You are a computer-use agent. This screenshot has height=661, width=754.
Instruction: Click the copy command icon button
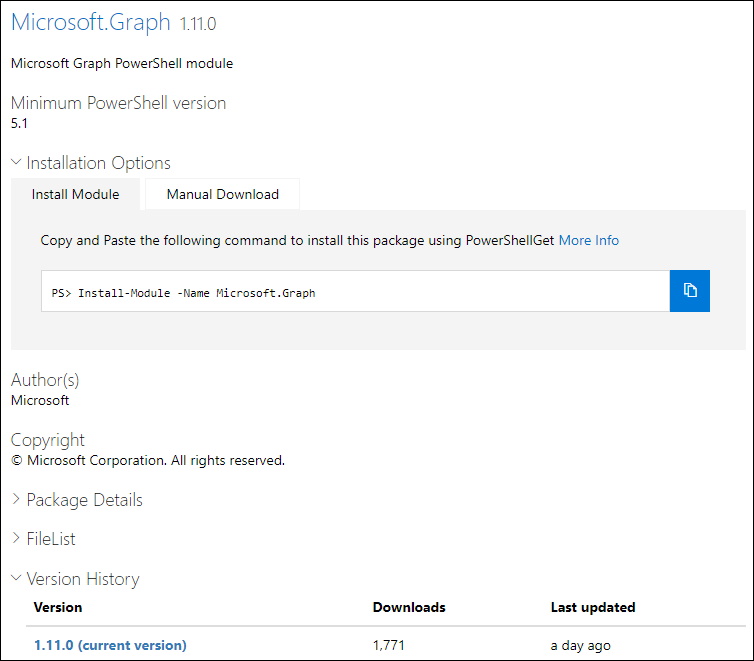point(689,291)
